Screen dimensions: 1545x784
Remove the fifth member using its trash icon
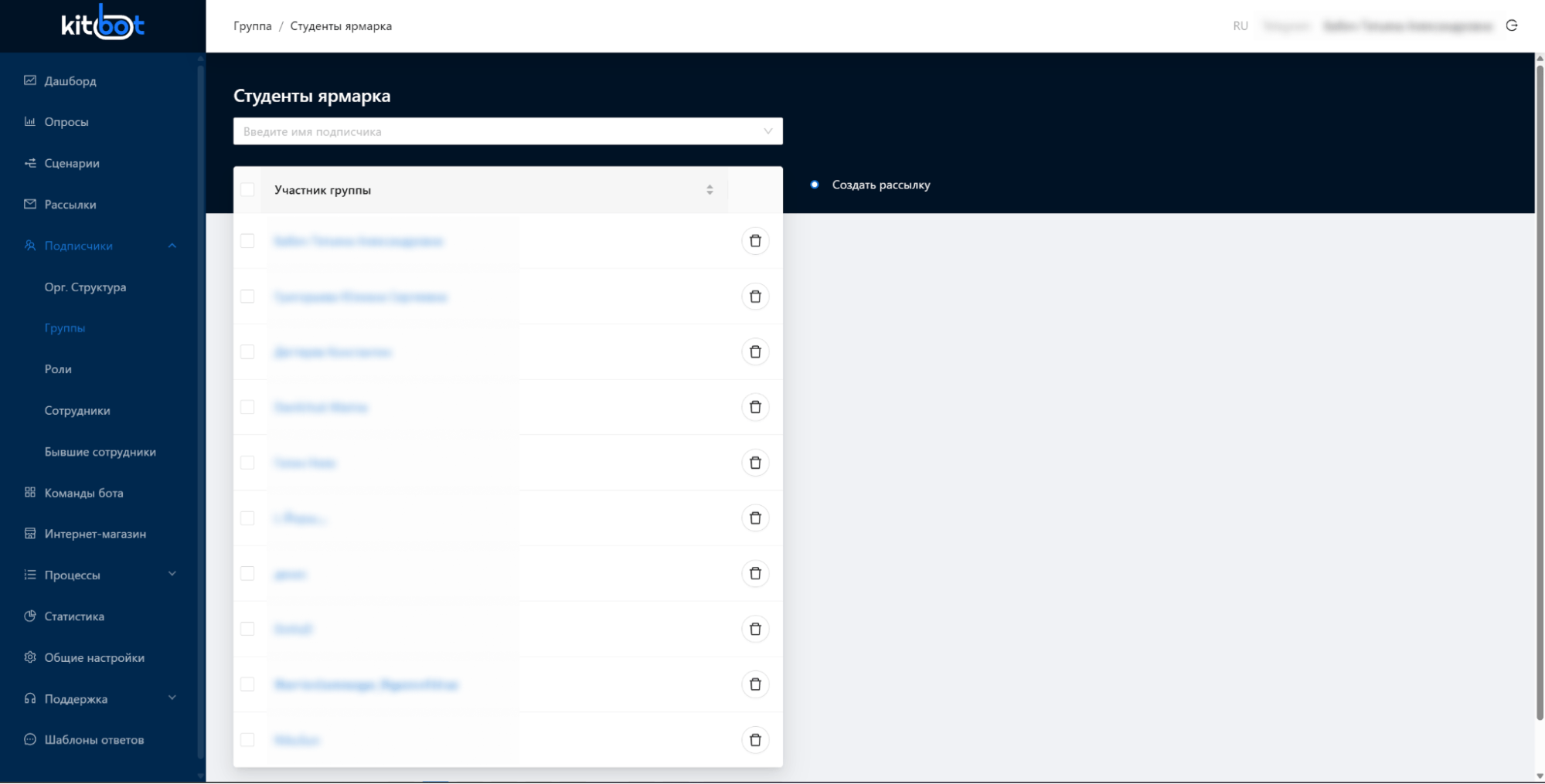755,463
